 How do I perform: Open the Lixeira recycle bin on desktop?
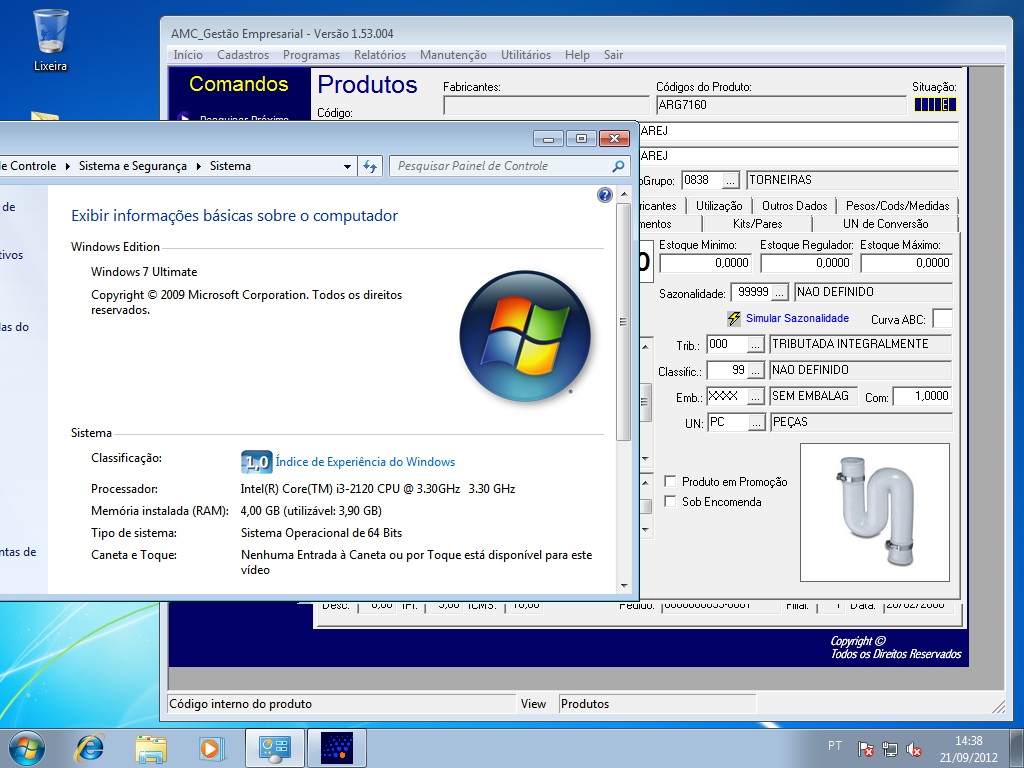50,40
